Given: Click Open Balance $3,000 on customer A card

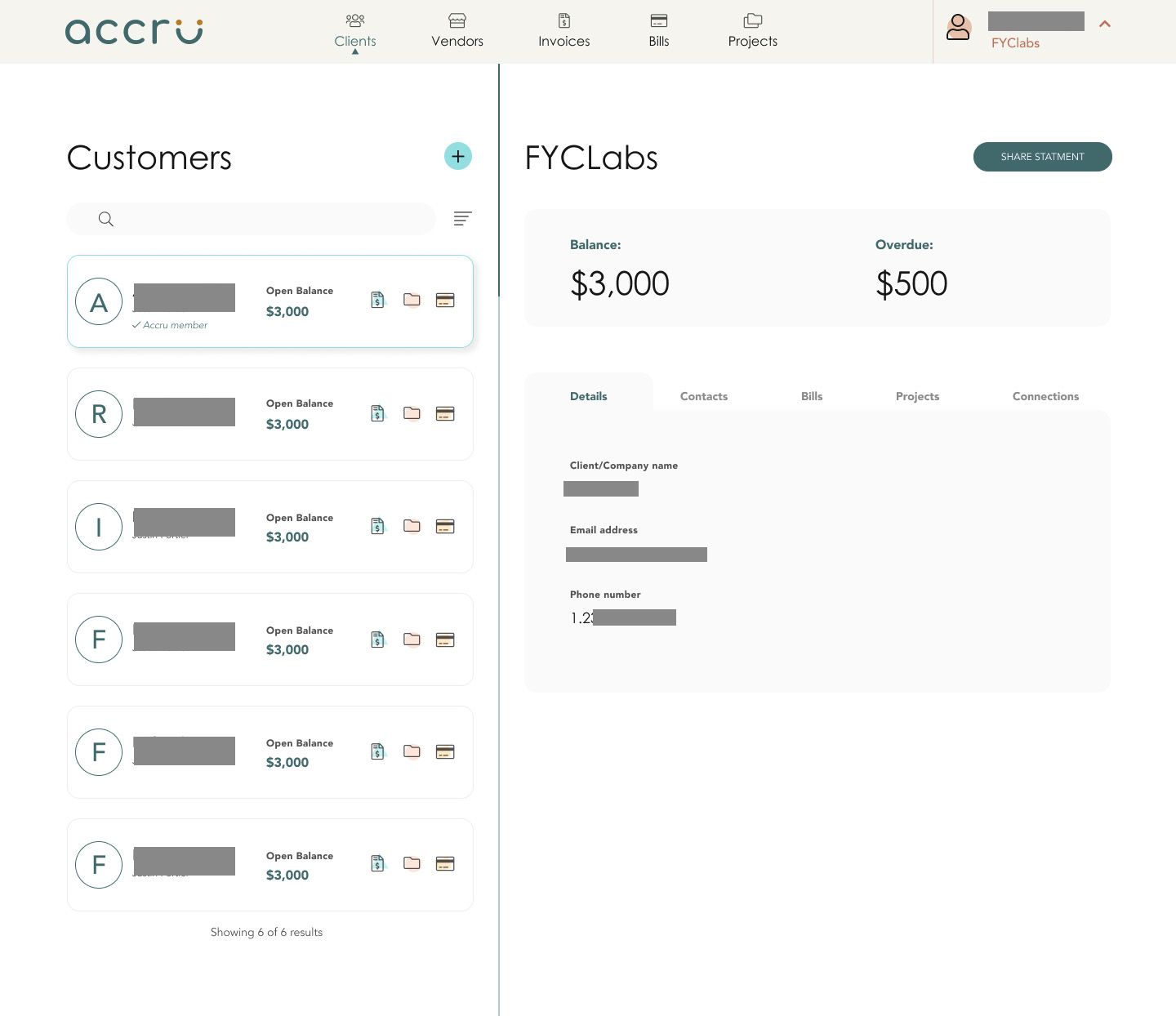Looking at the screenshot, I should (x=300, y=301).
